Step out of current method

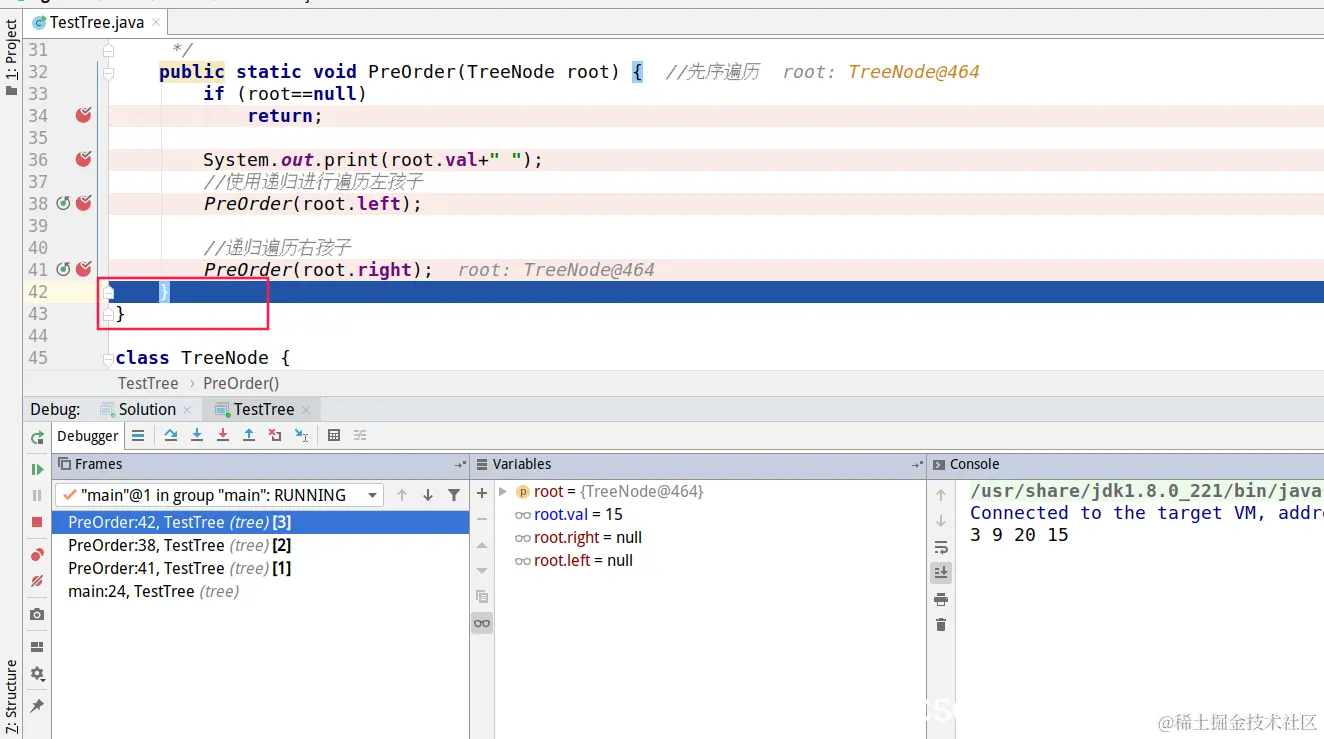tap(249, 435)
